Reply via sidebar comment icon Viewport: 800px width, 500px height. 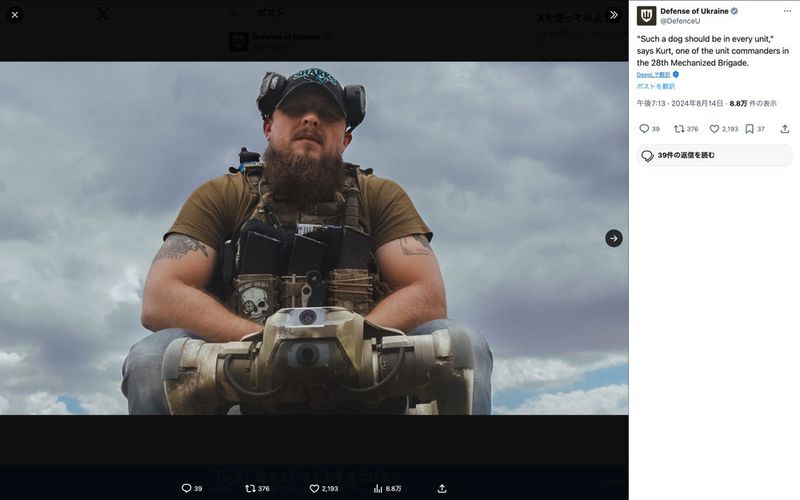(x=644, y=129)
